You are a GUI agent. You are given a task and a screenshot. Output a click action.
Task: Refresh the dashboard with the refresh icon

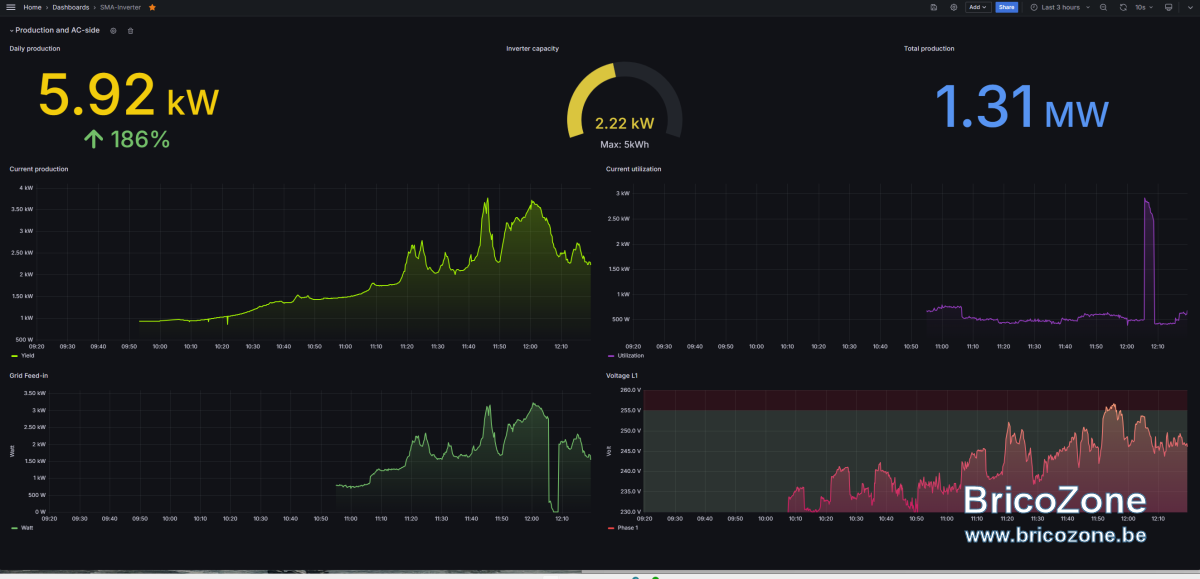click(x=1123, y=7)
